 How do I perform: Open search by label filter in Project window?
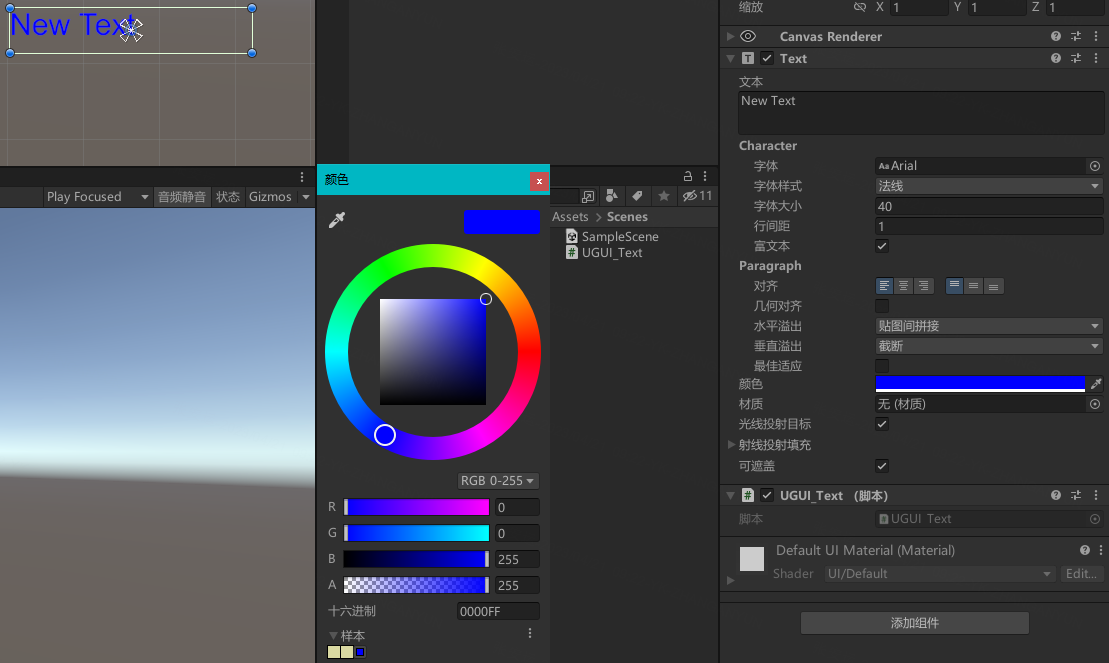point(637,196)
